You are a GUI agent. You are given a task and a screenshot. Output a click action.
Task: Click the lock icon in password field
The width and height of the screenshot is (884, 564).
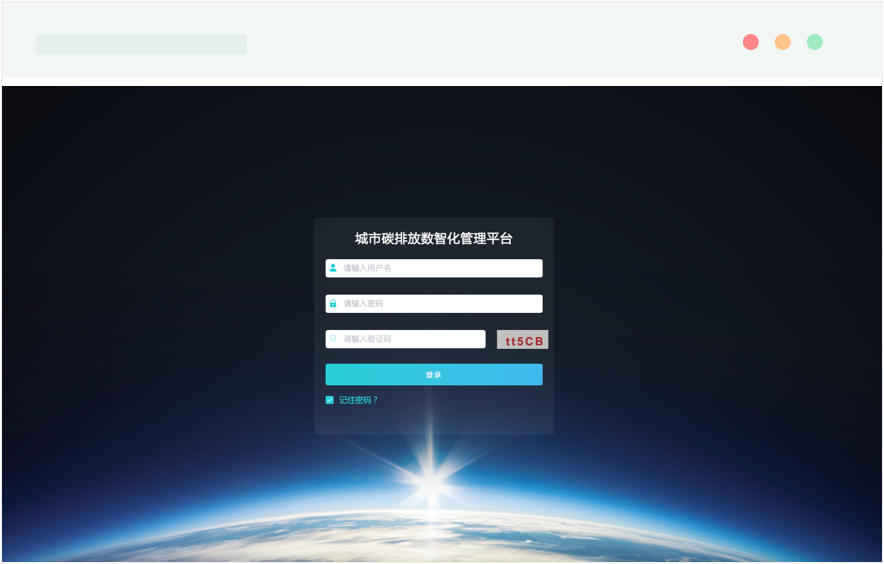333,303
